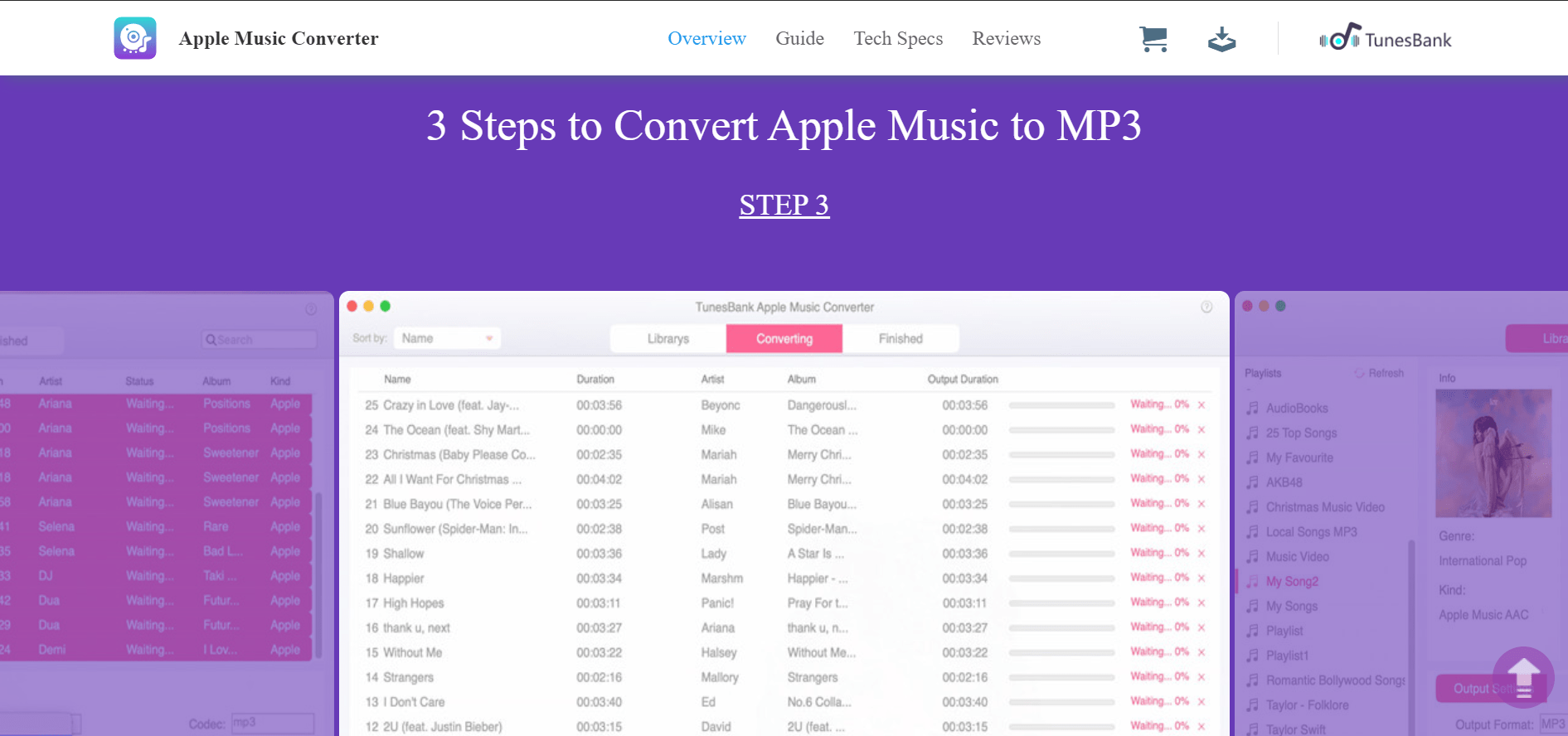Select the 25 Top Songs playlist
1568x736 pixels.
[x=1301, y=433]
